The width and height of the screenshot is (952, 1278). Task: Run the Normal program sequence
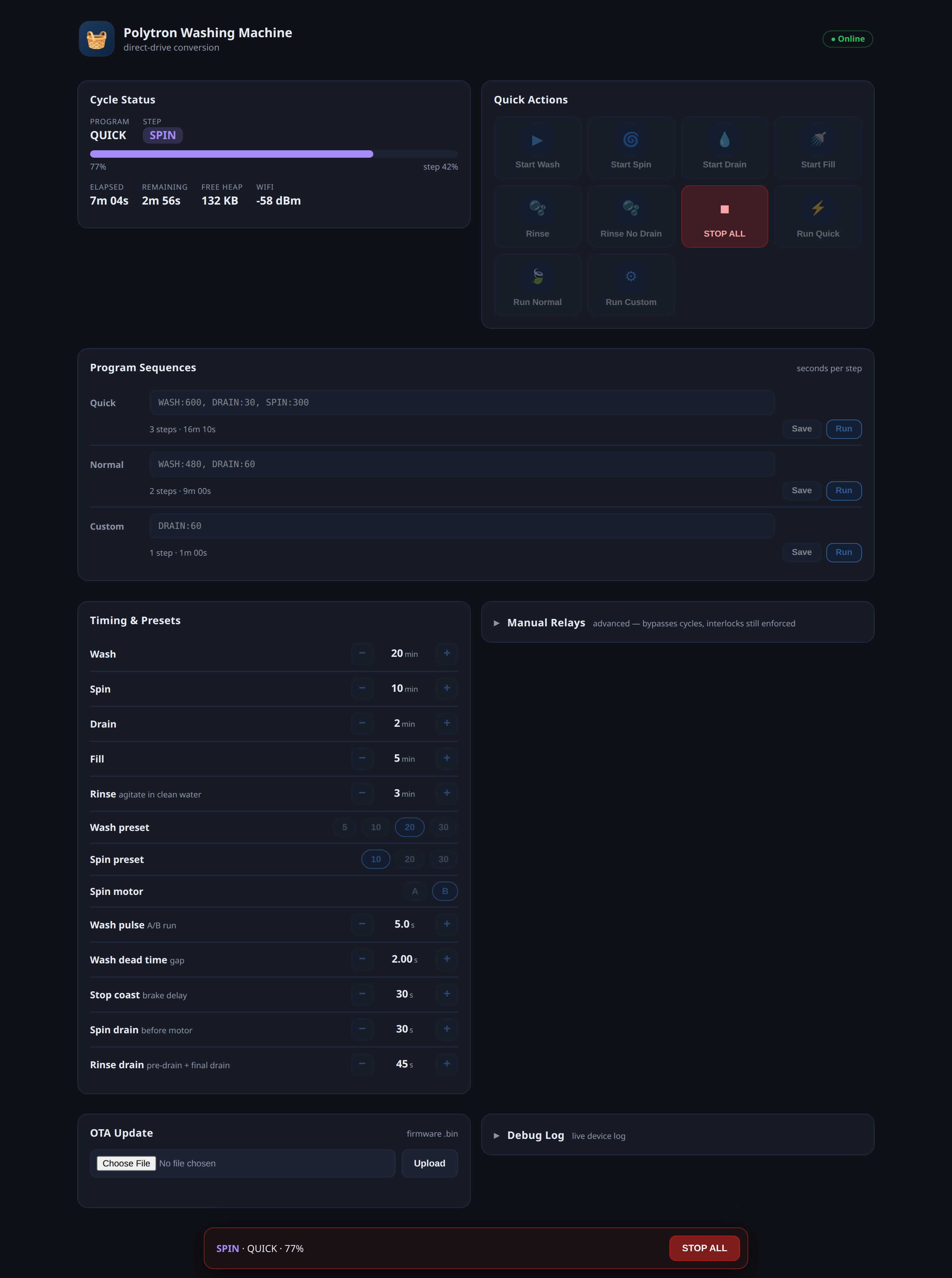pyautogui.click(x=844, y=491)
